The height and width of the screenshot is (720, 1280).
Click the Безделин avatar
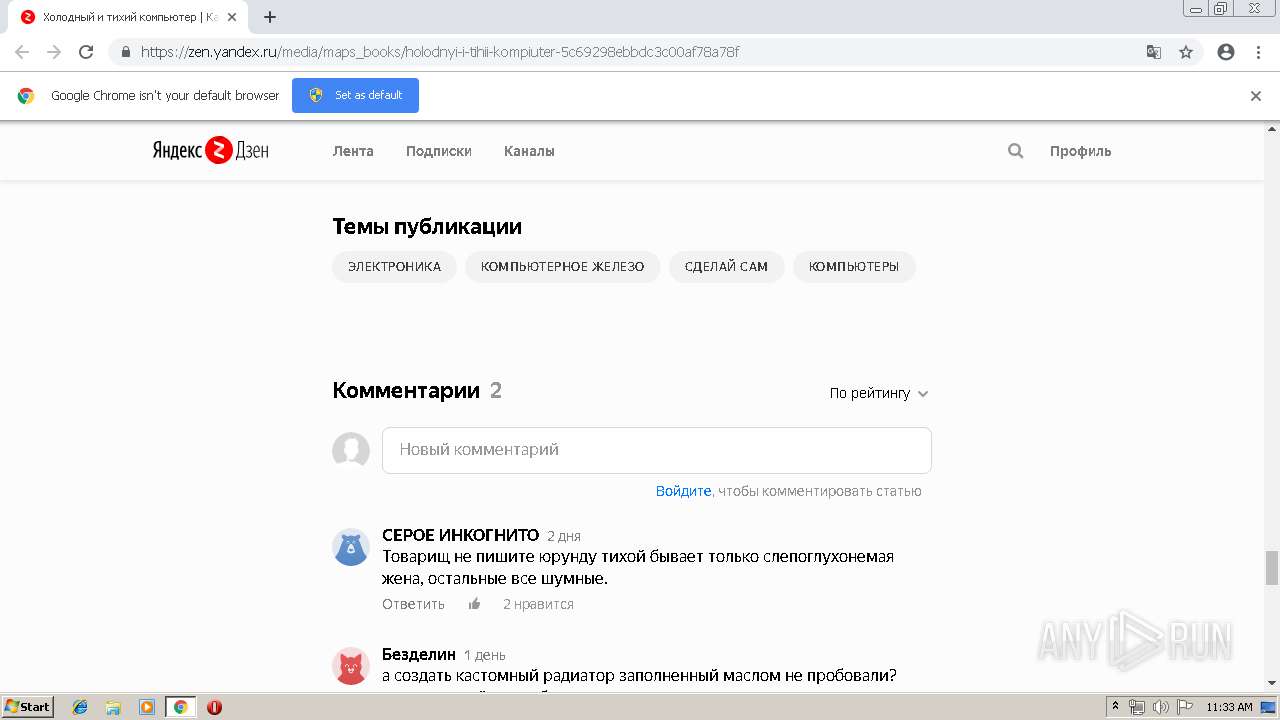pos(351,666)
